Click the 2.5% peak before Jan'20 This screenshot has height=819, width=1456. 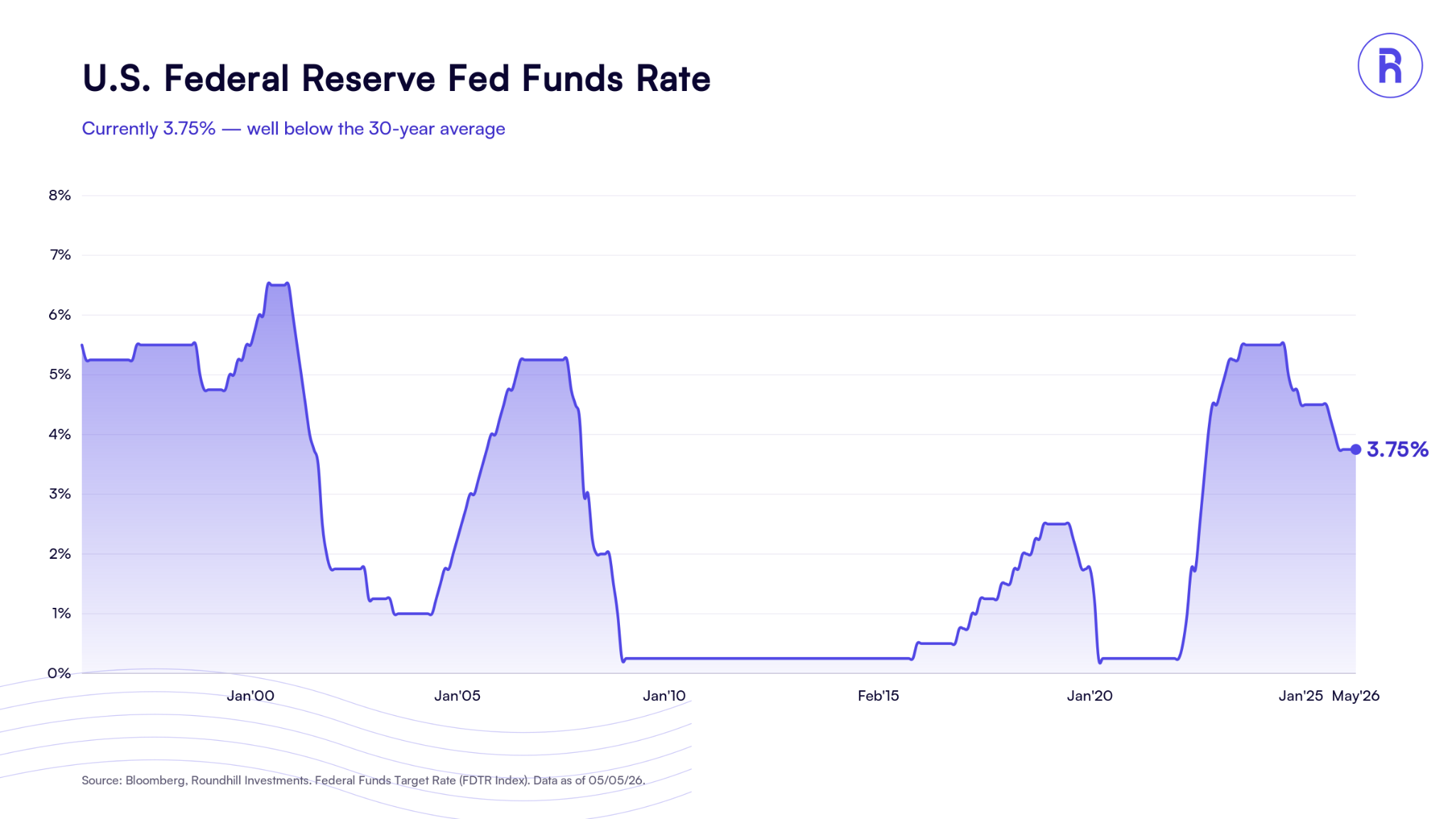coord(1056,524)
